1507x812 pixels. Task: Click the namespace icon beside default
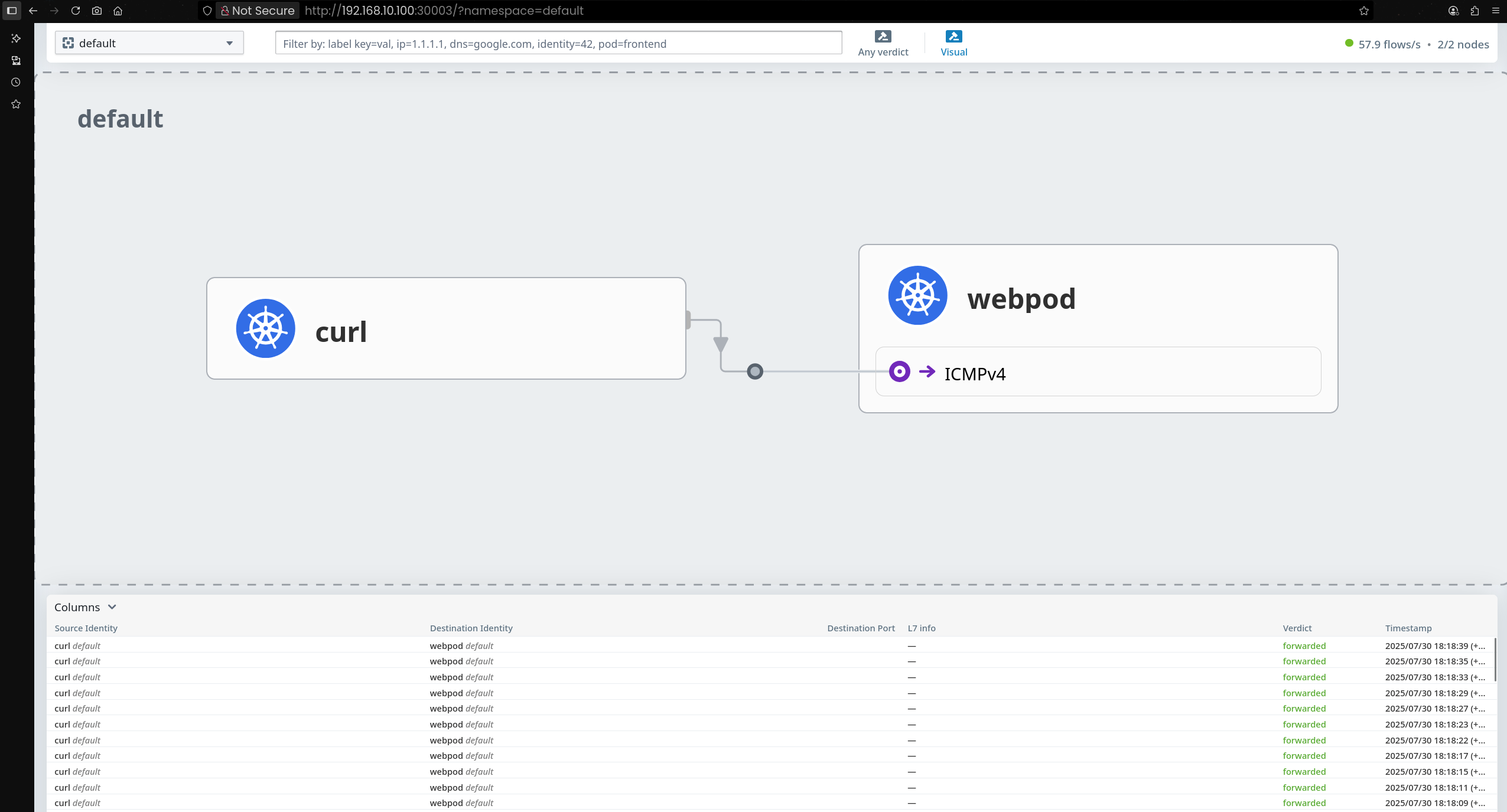click(x=69, y=43)
